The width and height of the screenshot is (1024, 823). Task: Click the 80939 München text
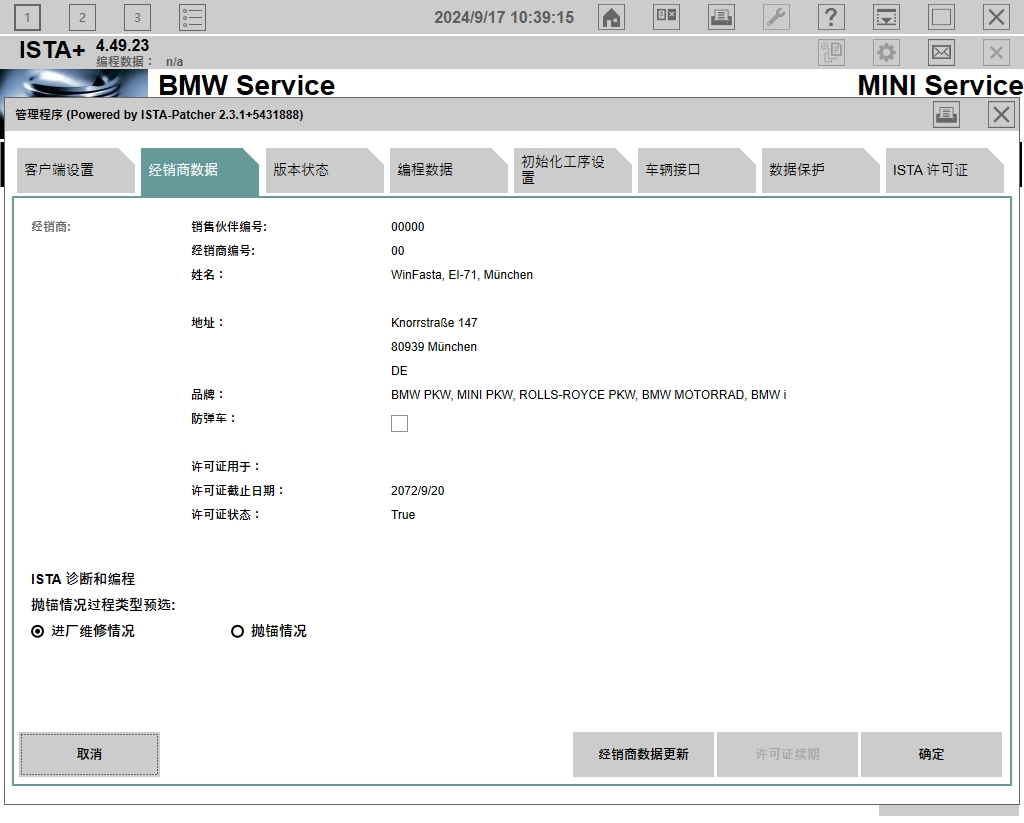434,347
